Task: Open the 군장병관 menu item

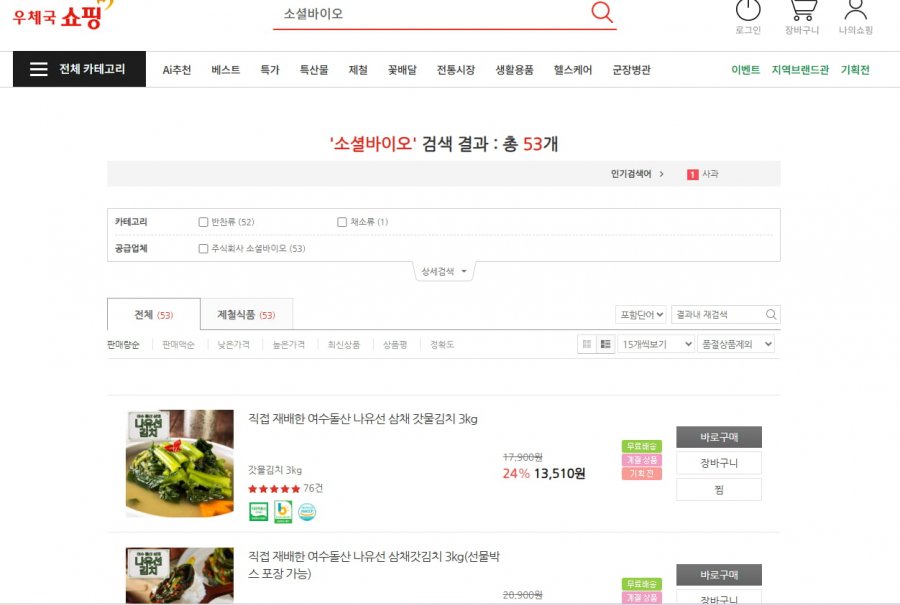Action: click(x=631, y=70)
